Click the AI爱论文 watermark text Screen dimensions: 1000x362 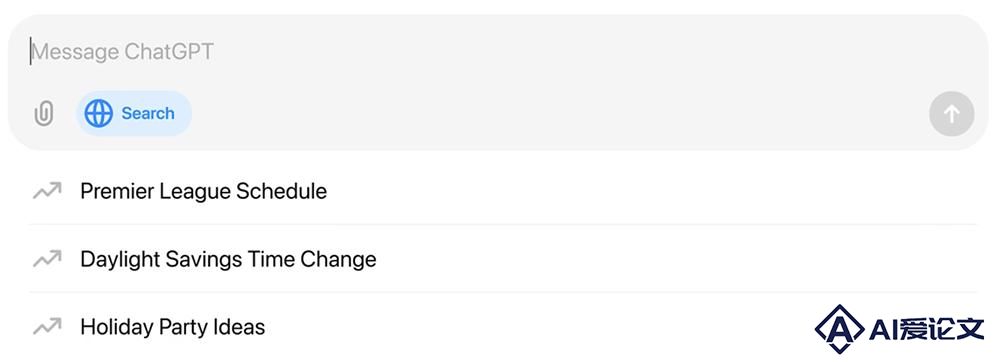pyautogui.click(x=927, y=329)
